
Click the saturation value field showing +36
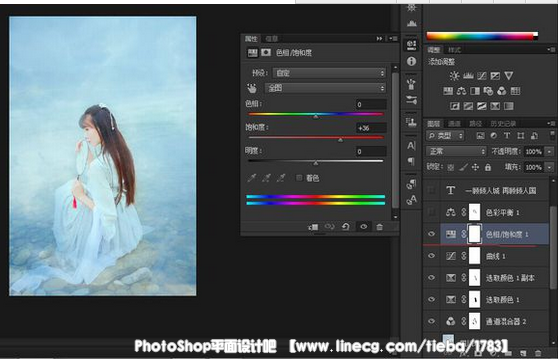click(x=371, y=128)
